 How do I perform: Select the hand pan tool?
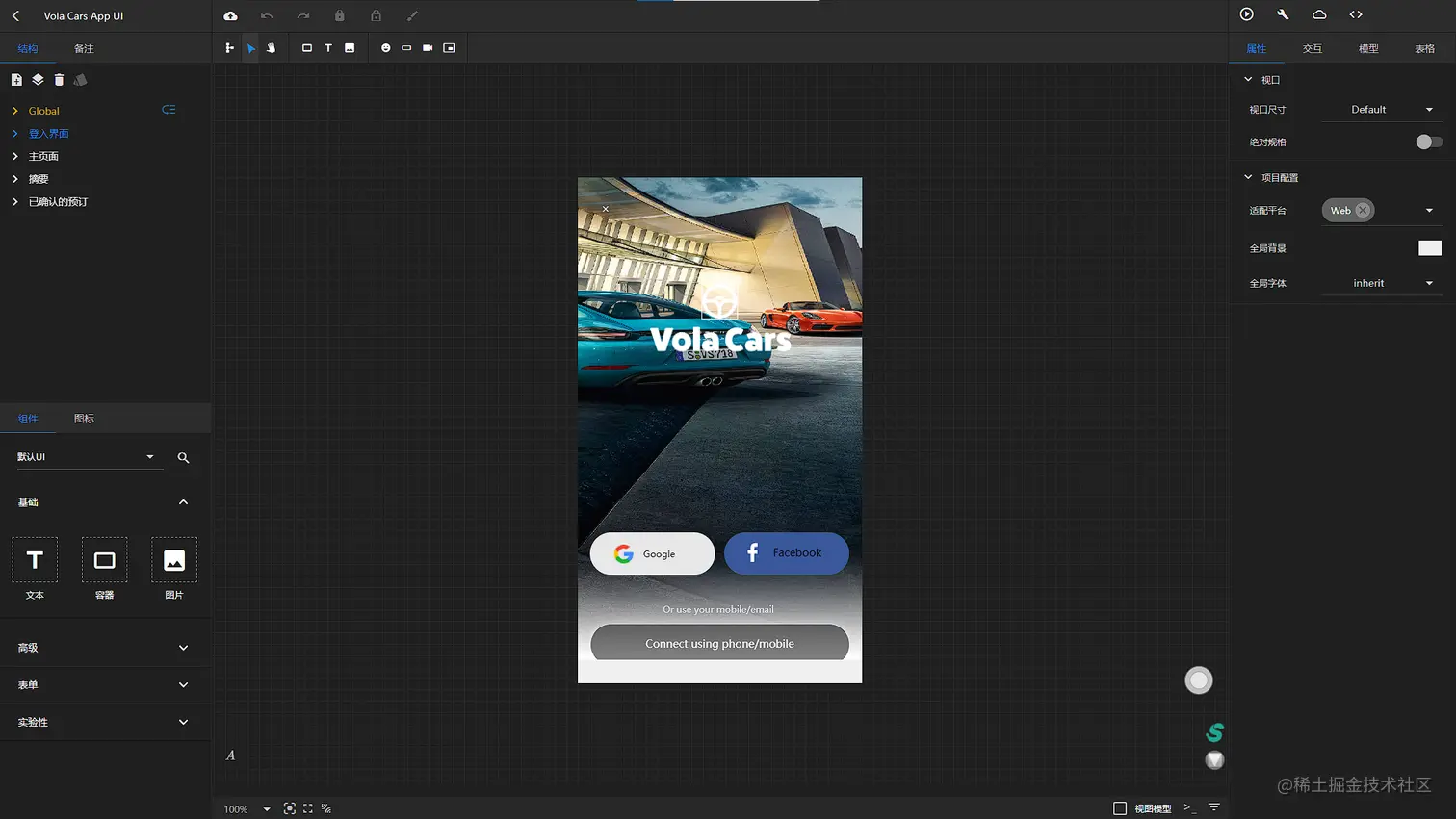click(x=272, y=47)
